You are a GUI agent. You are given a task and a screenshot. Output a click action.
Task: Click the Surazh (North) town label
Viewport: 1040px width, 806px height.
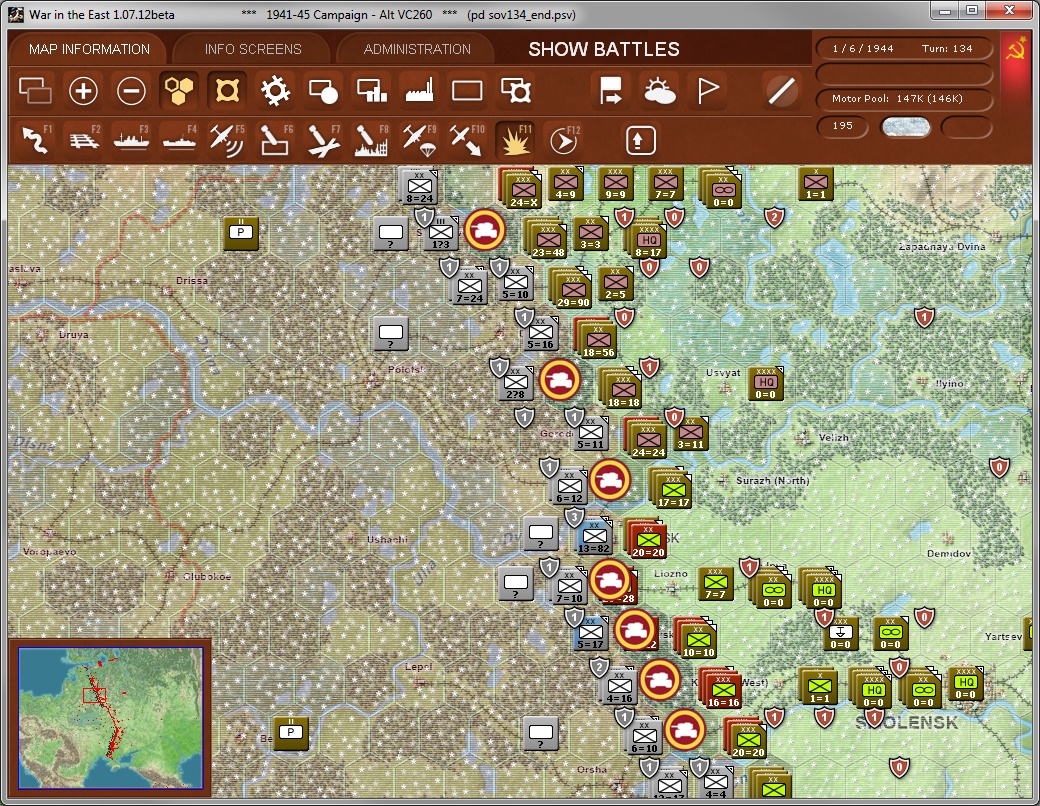click(772, 480)
